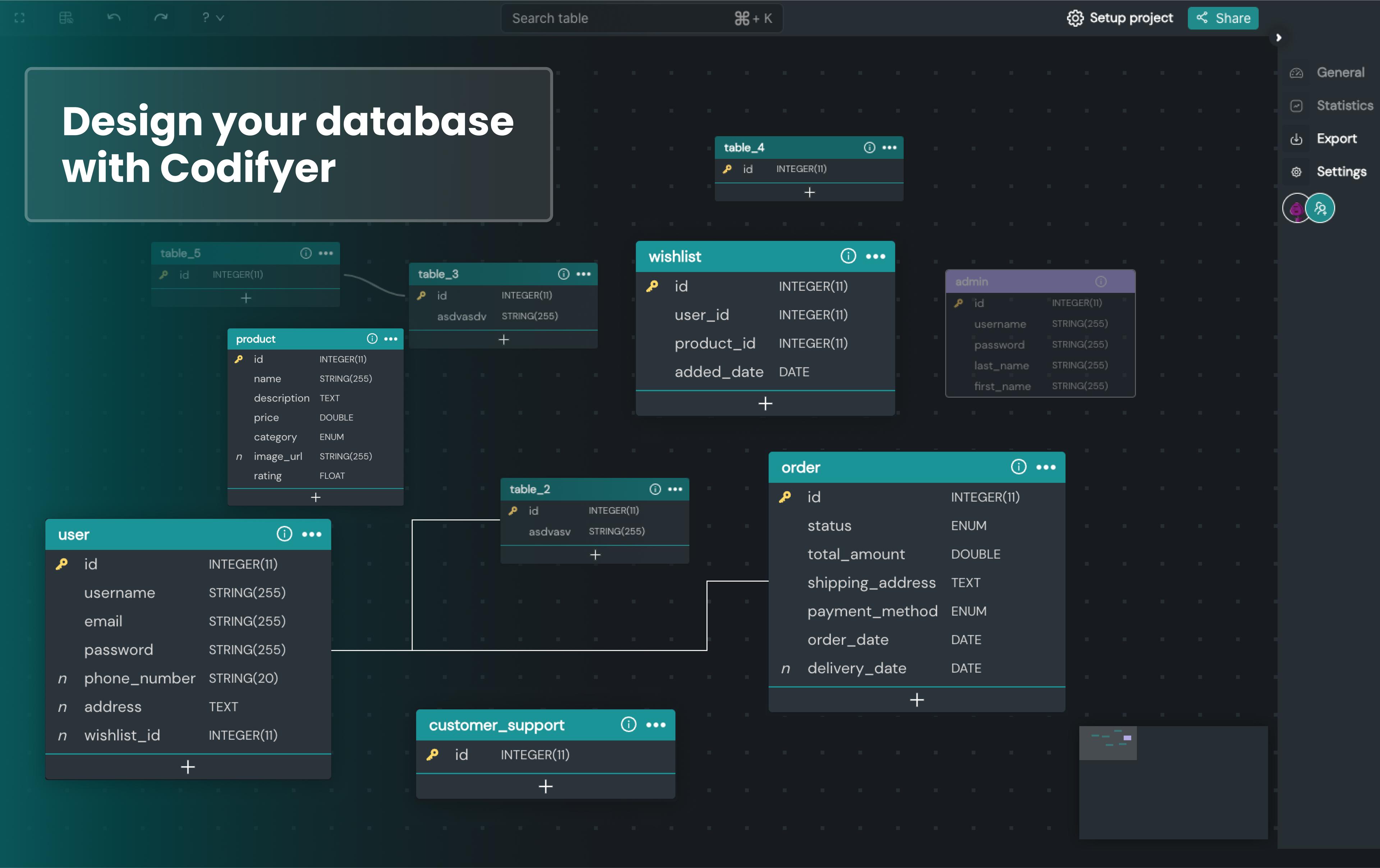Image resolution: width=1380 pixels, height=868 pixels.
Task: Open the table_5 more options menu
Action: [326, 253]
